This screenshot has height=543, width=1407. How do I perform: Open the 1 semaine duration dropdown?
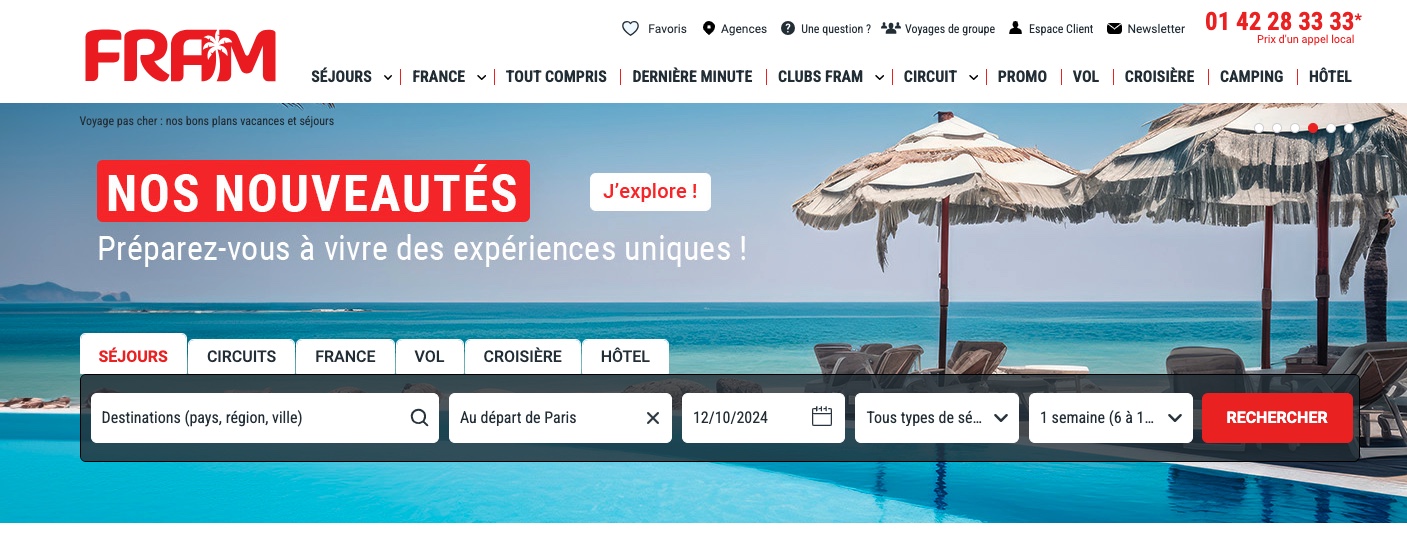1111,418
